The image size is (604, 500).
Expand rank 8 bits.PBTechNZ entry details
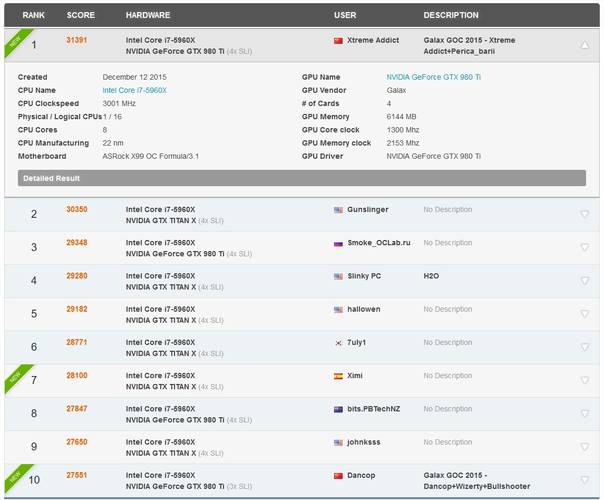click(584, 413)
